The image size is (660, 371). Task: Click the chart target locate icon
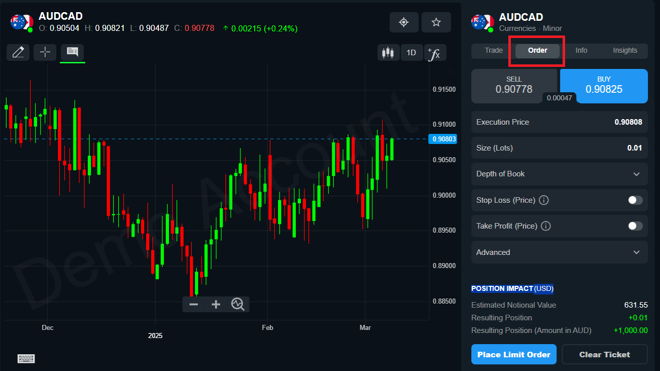[404, 22]
